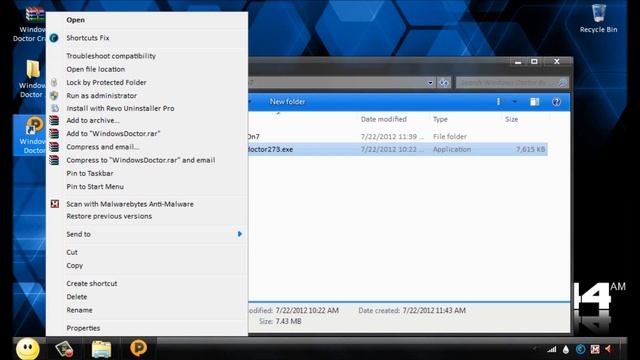Choose Open file location

point(146,69)
